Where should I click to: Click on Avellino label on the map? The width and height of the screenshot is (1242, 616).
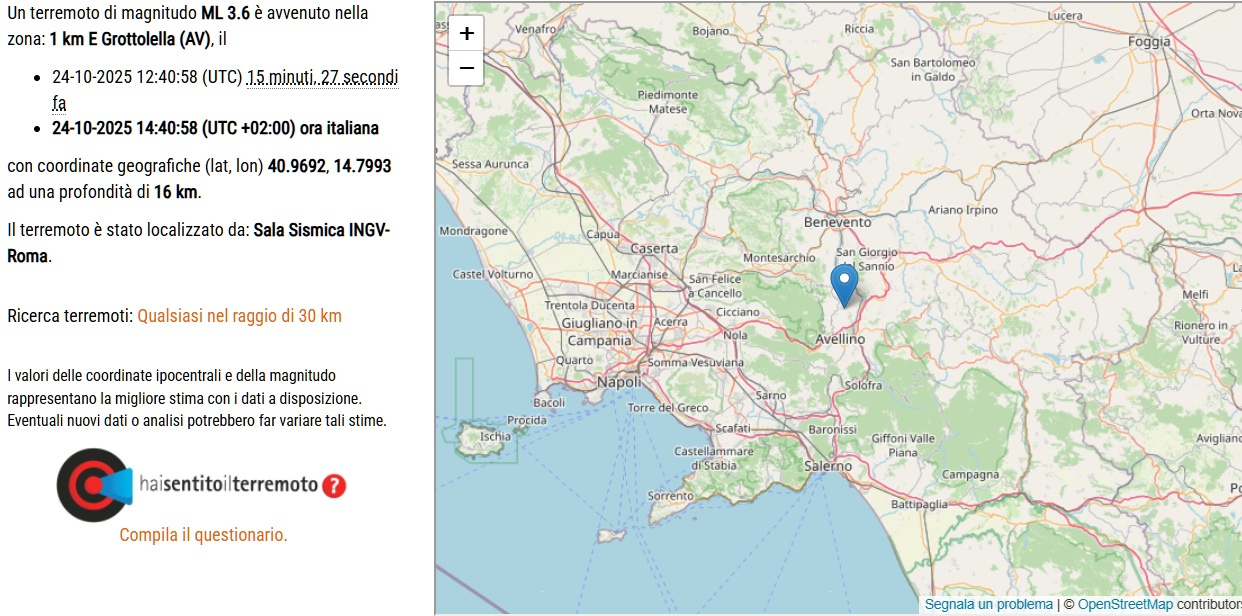(839, 339)
